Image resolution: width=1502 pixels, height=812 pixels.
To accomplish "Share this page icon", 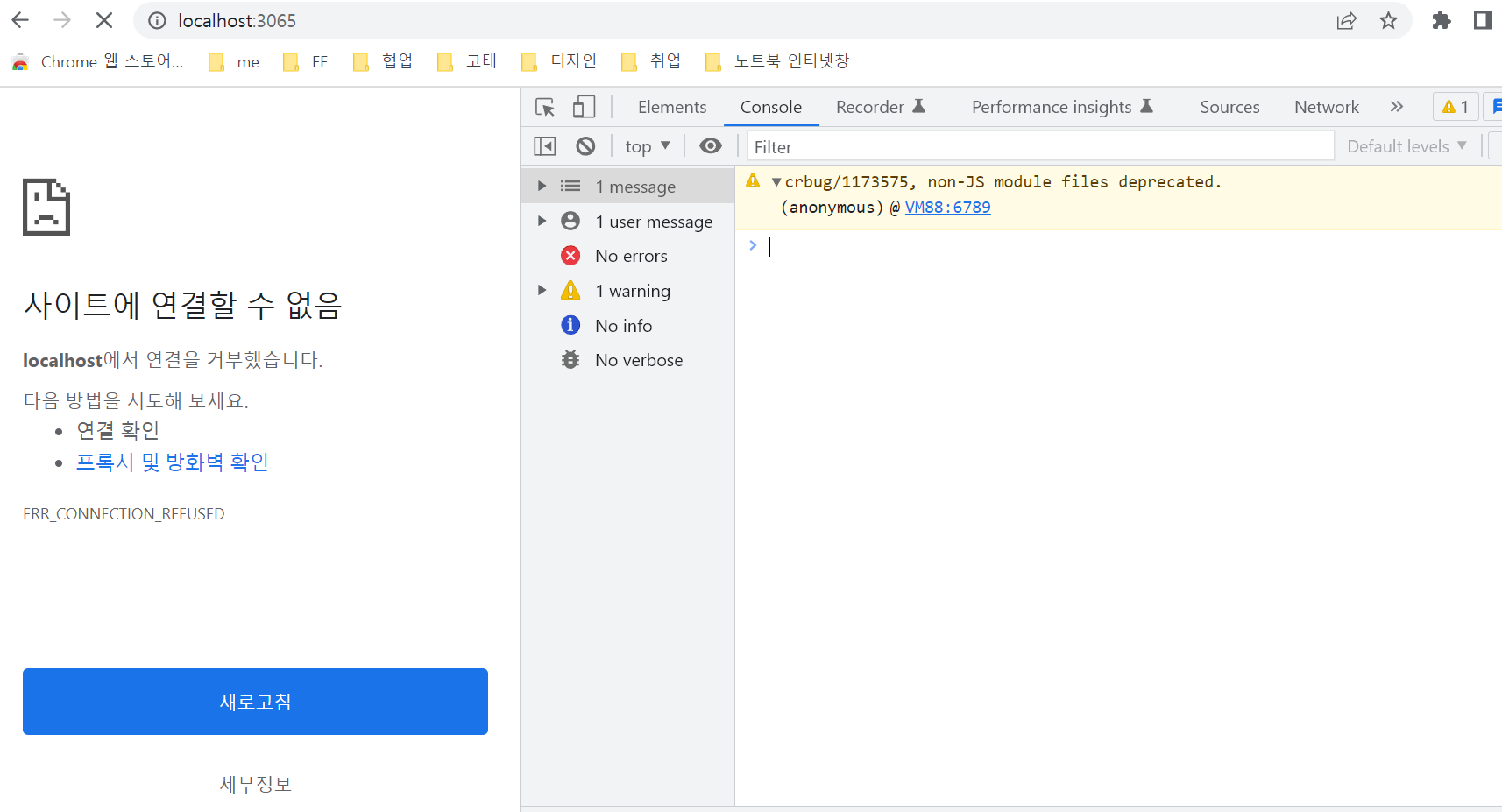I will [1347, 20].
